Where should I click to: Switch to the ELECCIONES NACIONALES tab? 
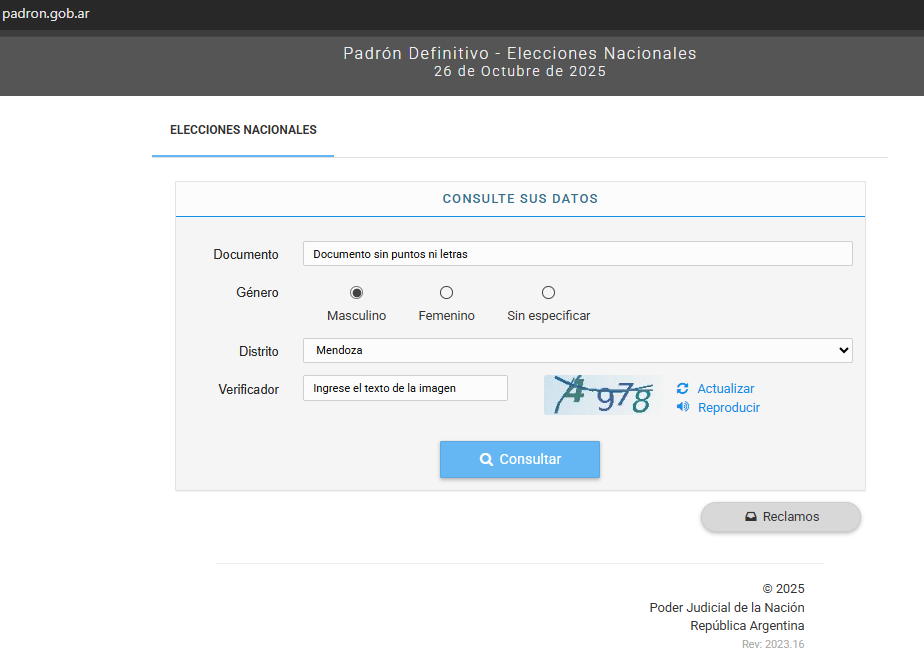point(243,131)
